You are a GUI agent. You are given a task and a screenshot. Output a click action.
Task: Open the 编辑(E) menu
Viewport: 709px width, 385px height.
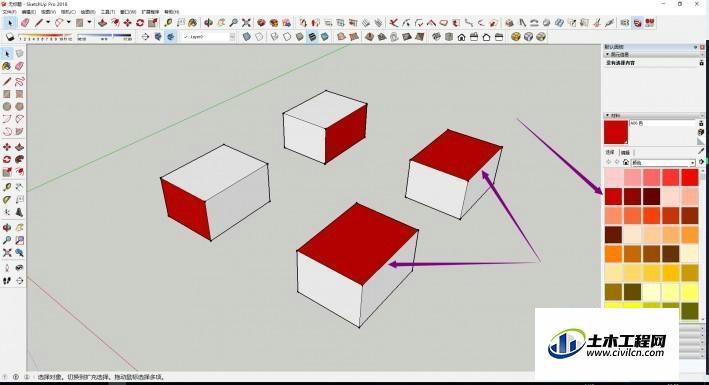pyautogui.click(x=28, y=12)
